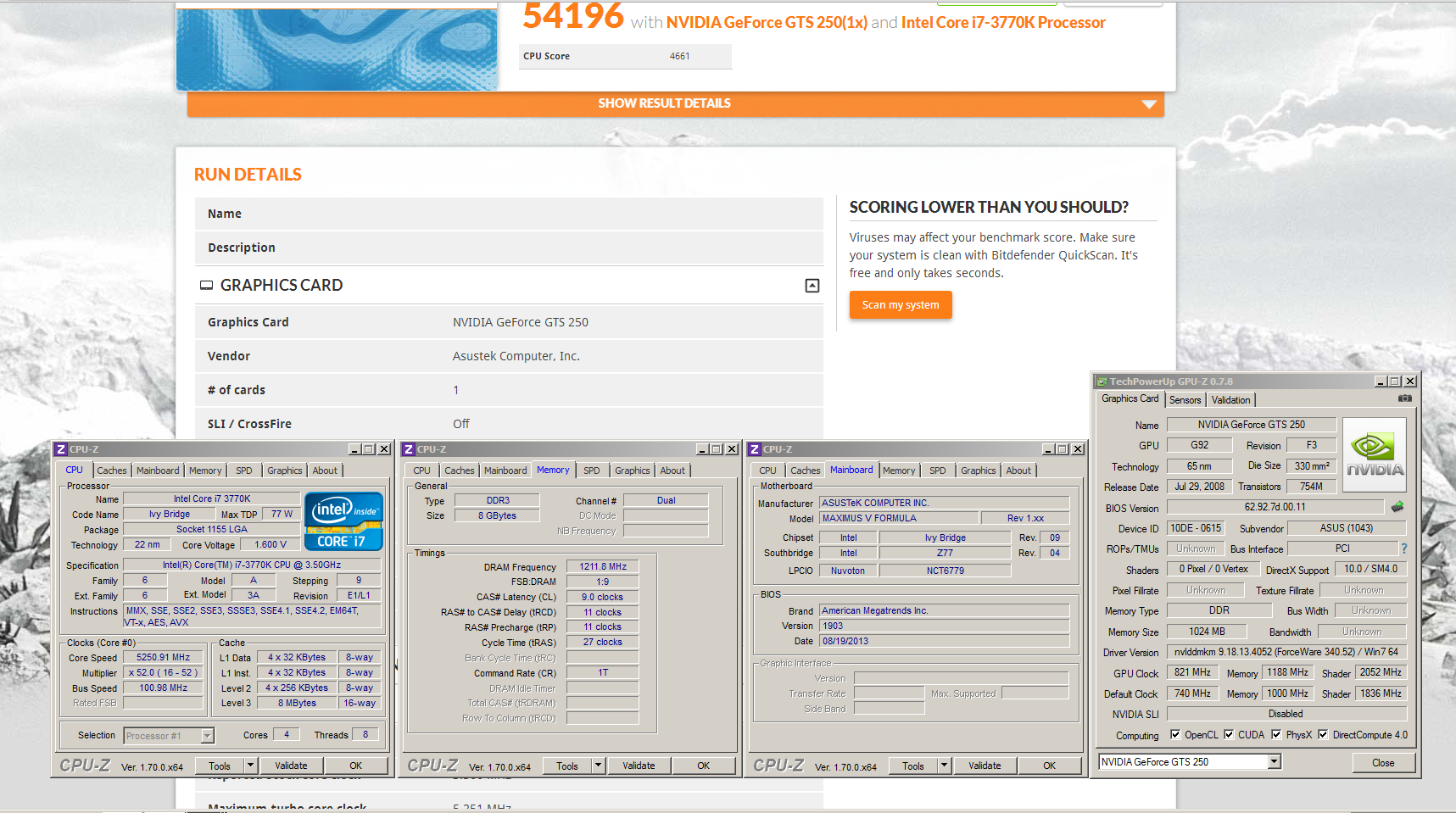Open the Intel Core i7-3770K Processor link
The height and width of the screenshot is (813, 1456).
click(x=1003, y=23)
